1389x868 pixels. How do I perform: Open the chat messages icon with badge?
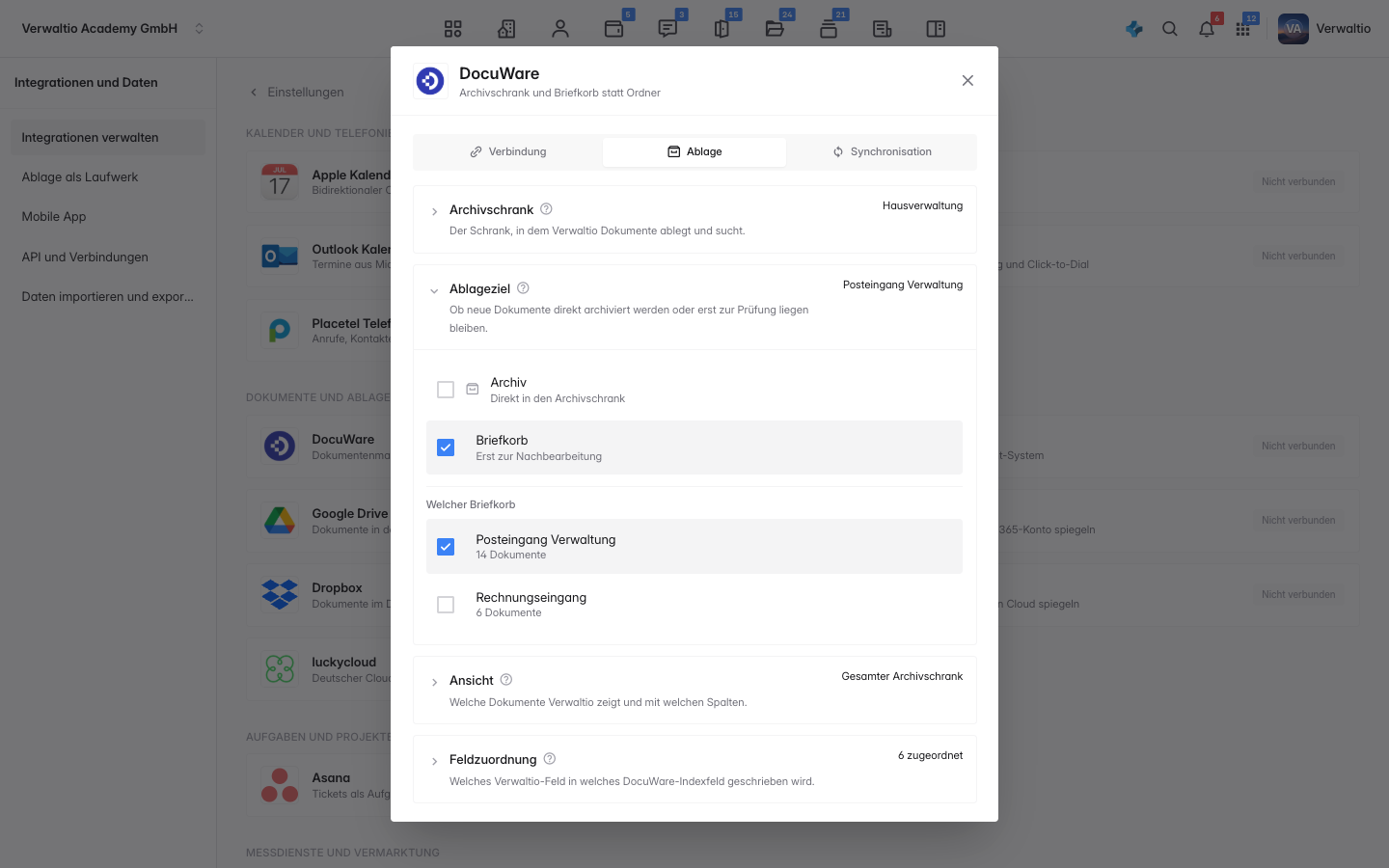point(667,29)
